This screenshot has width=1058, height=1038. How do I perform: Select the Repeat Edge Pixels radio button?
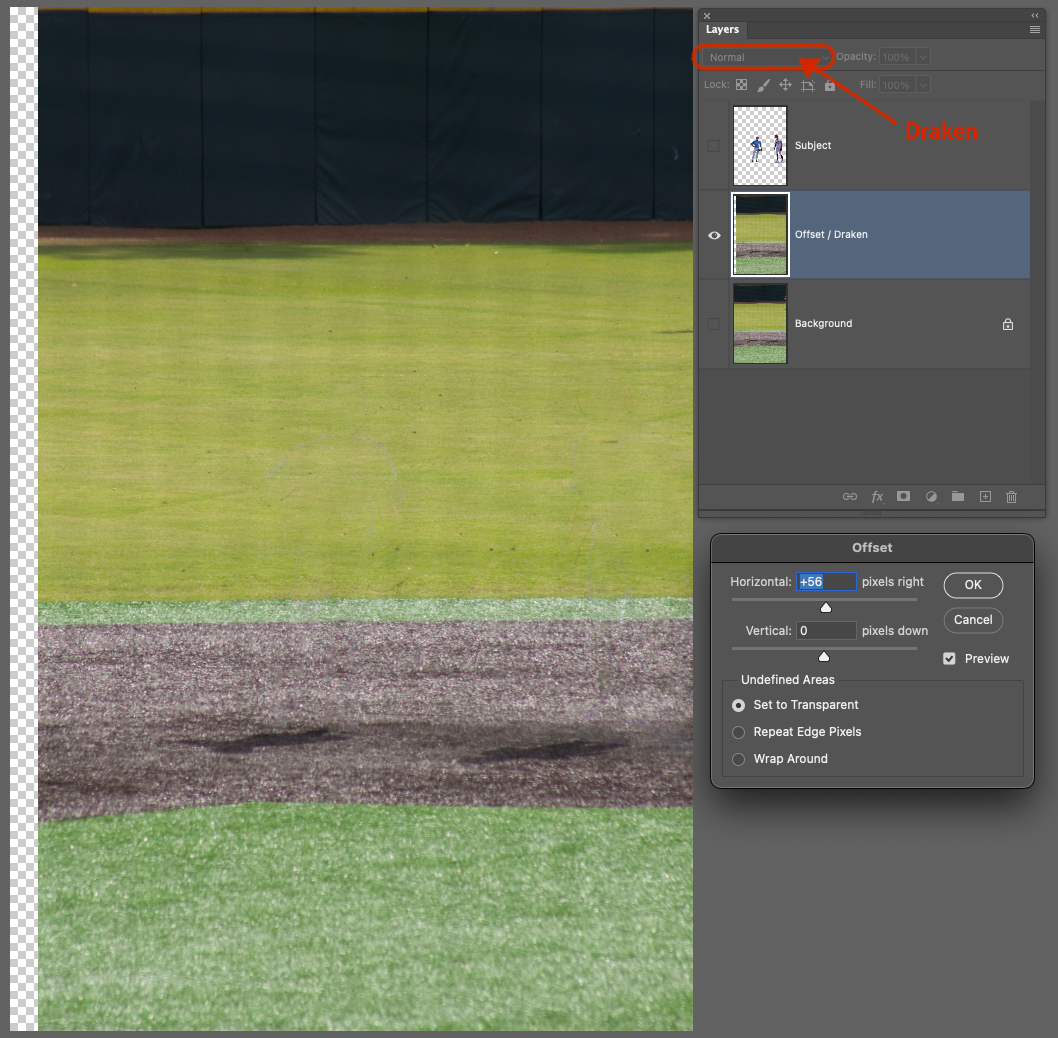(737, 731)
